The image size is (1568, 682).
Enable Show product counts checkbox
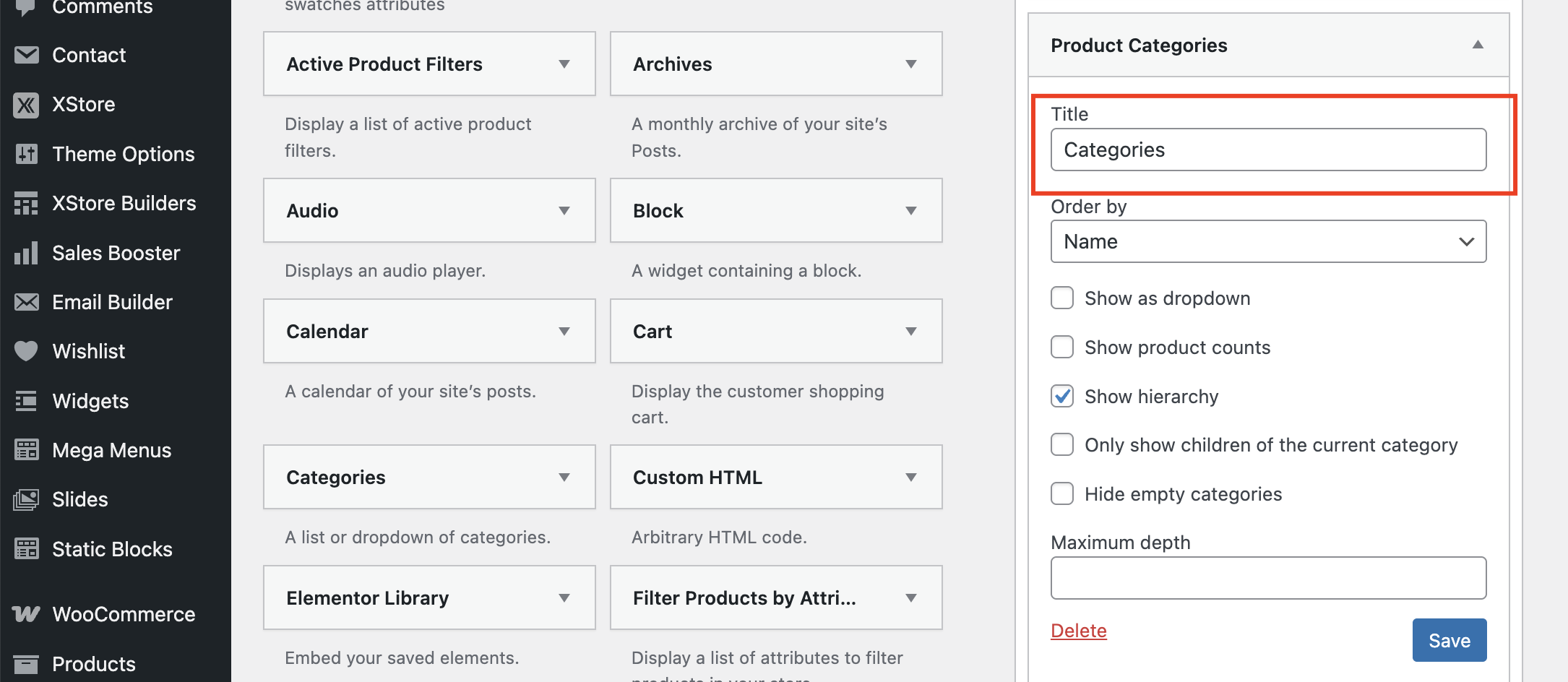coord(1062,347)
